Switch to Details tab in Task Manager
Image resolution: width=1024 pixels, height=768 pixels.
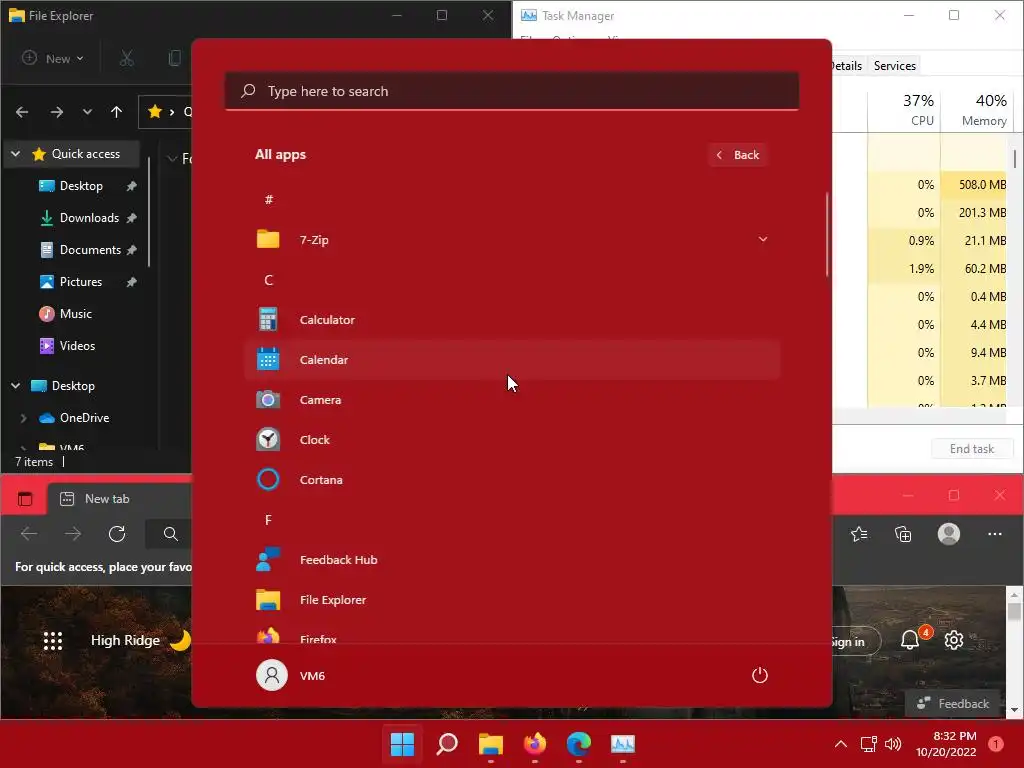click(x=848, y=66)
